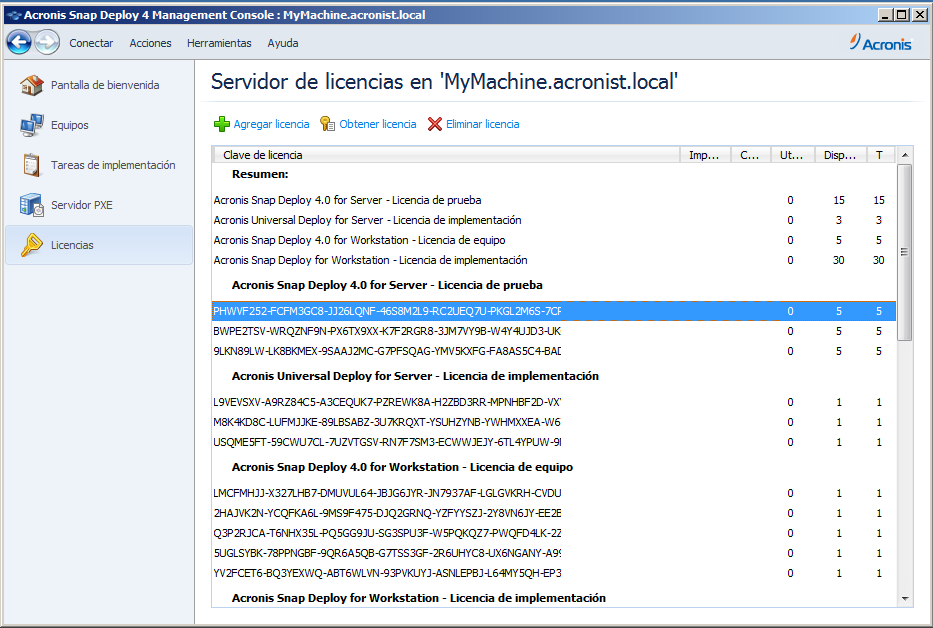933x628 pixels.
Task: Select license key starting with BWPE2TSV
Action: click(x=387, y=331)
